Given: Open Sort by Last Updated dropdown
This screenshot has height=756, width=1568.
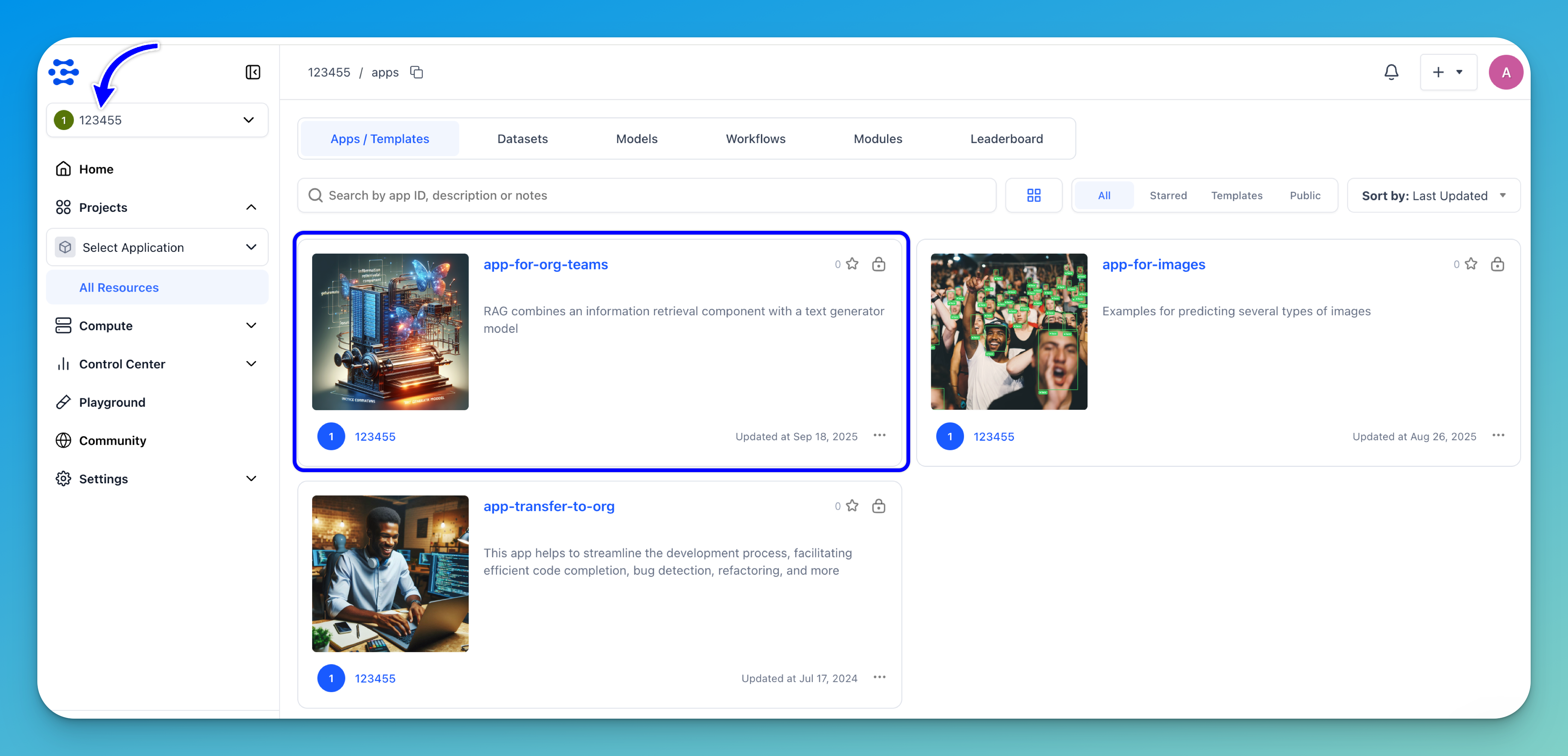Looking at the screenshot, I should (x=1434, y=196).
